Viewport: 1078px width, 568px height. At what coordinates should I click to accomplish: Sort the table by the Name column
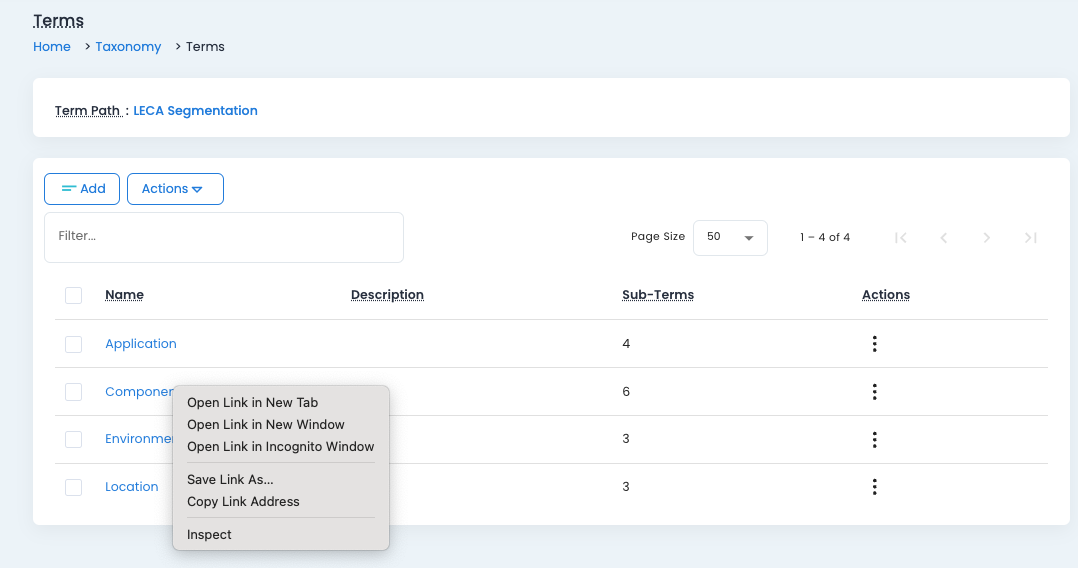click(x=124, y=295)
